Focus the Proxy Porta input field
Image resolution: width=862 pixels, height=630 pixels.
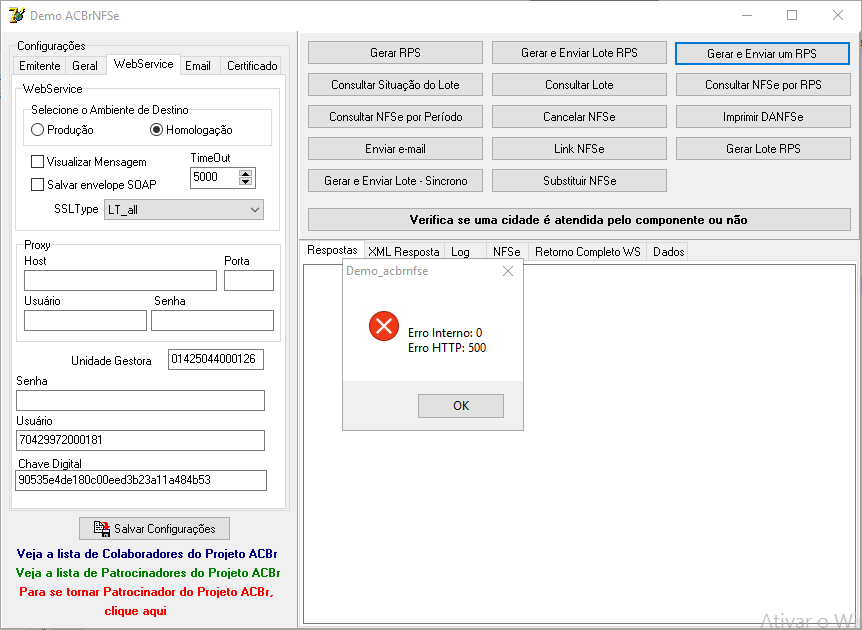pos(248,280)
